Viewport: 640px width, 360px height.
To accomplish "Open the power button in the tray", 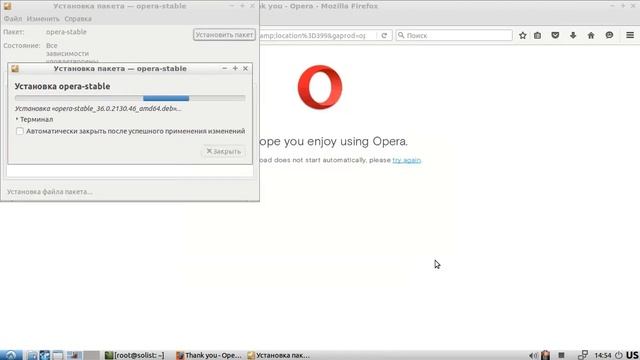I will coord(619,356).
